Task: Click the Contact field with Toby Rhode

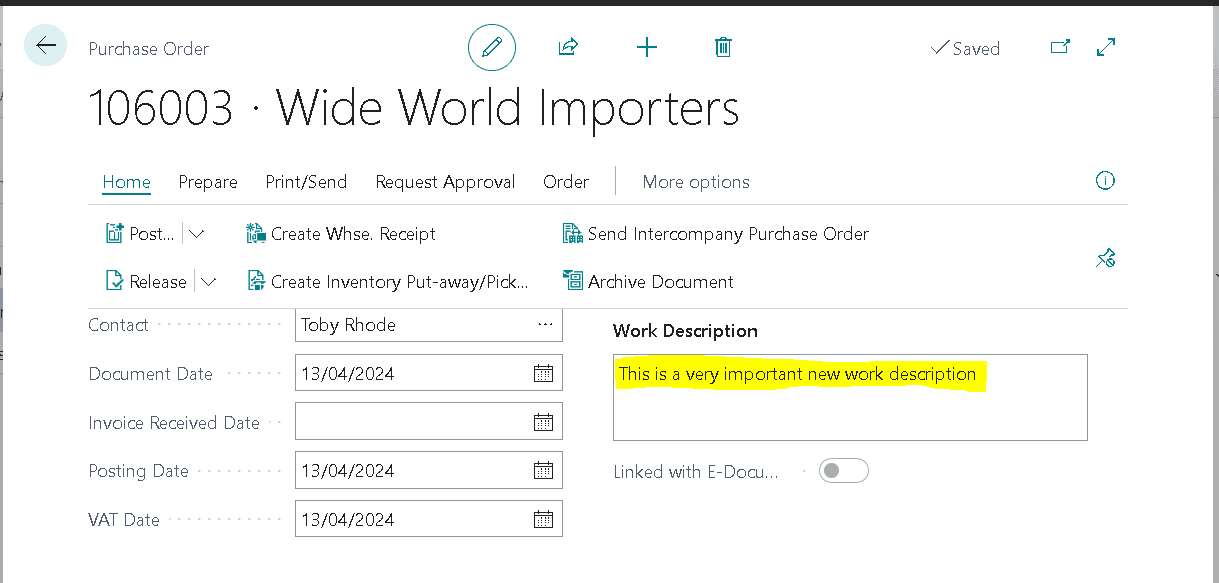Action: tap(429, 325)
